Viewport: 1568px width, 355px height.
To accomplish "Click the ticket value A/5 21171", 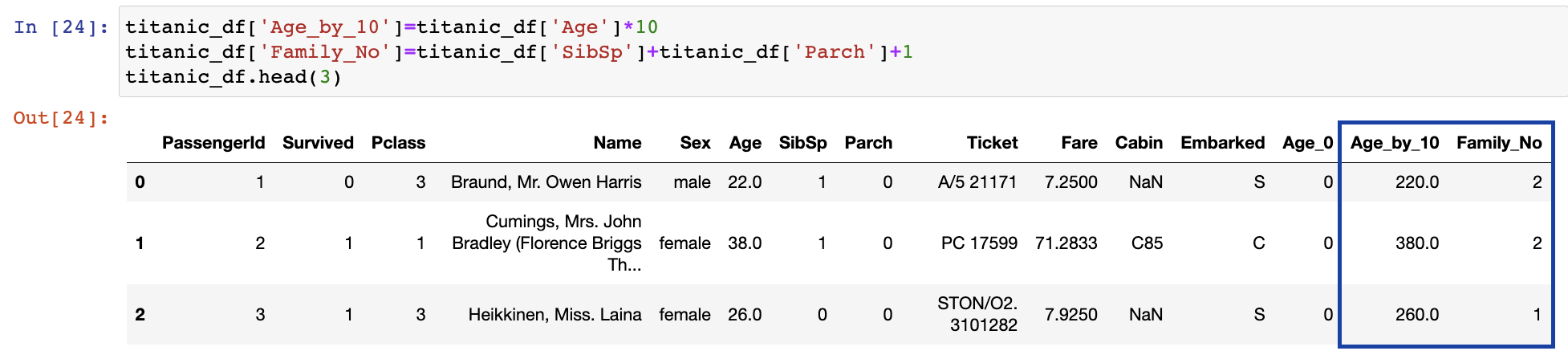I will pos(977,182).
